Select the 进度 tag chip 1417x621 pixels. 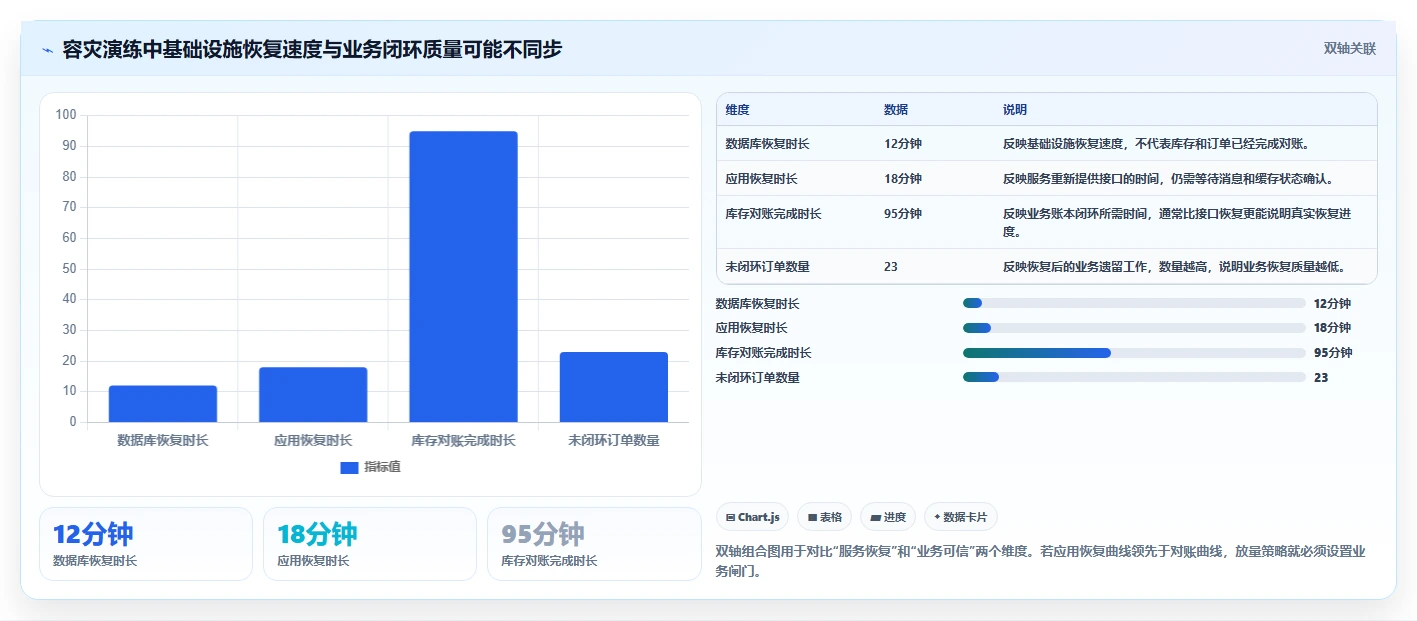point(888,517)
